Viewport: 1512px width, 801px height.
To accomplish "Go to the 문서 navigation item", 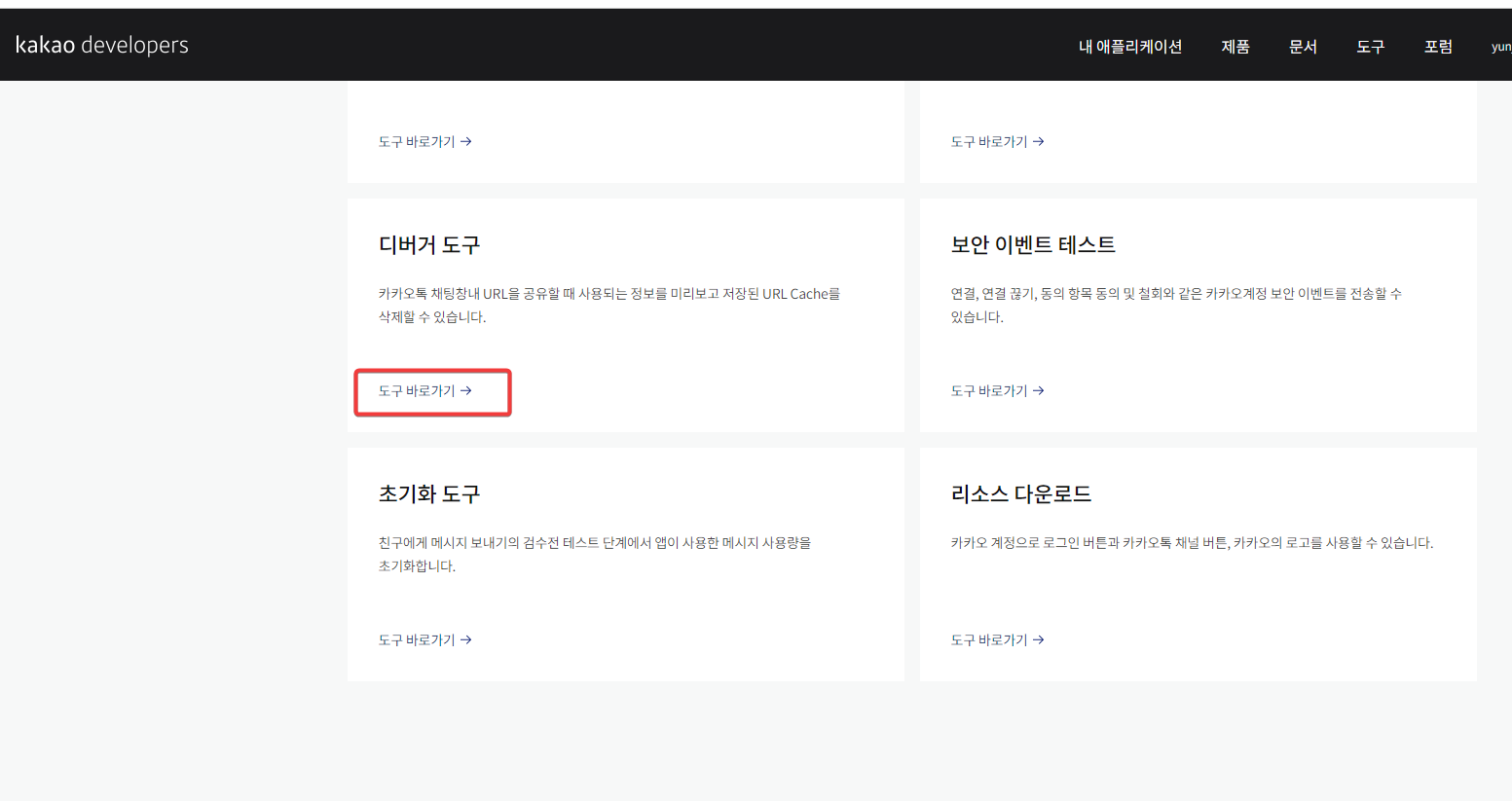I will point(1303,47).
